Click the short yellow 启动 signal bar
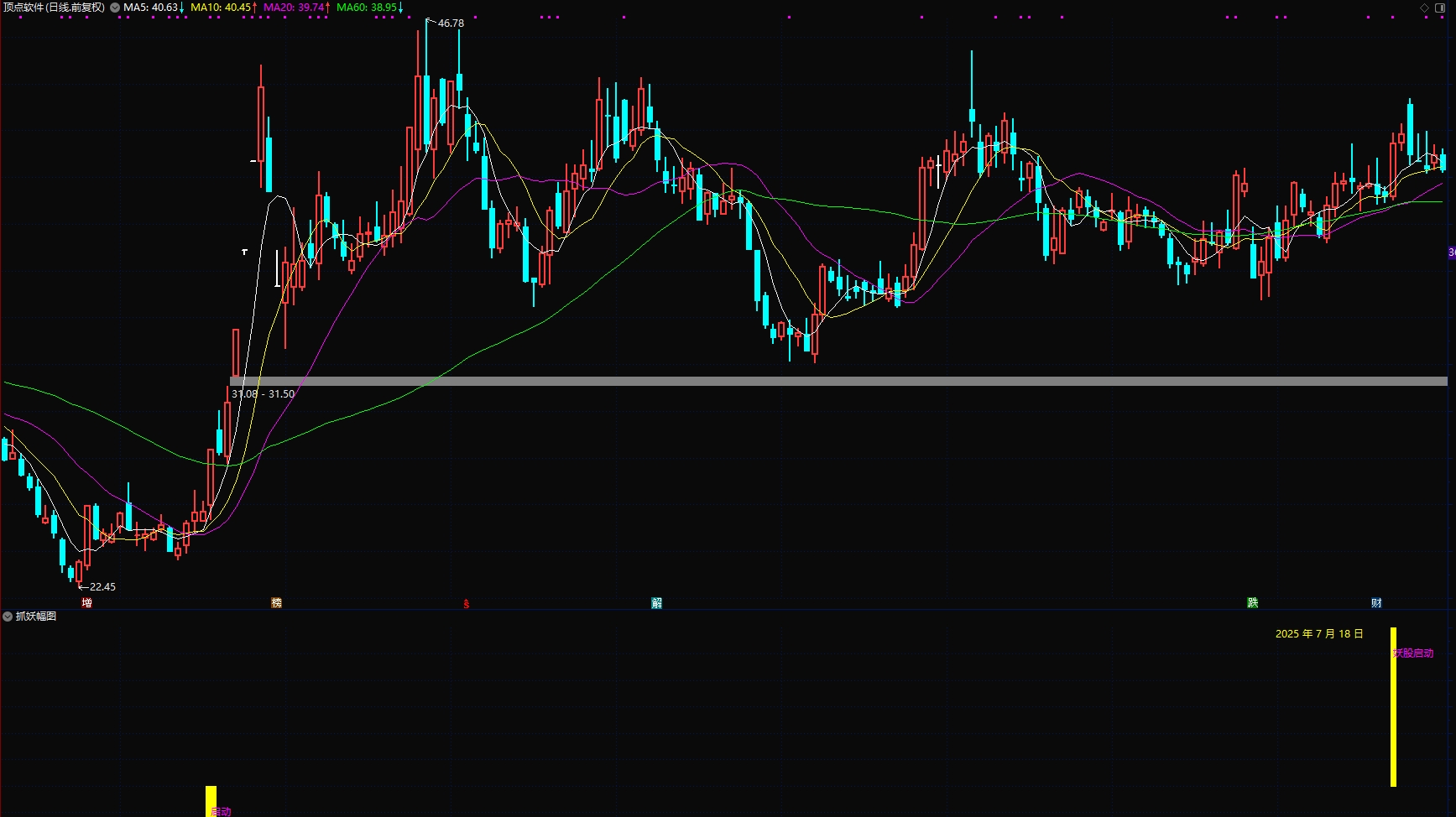The height and width of the screenshot is (817, 1456). point(211,801)
